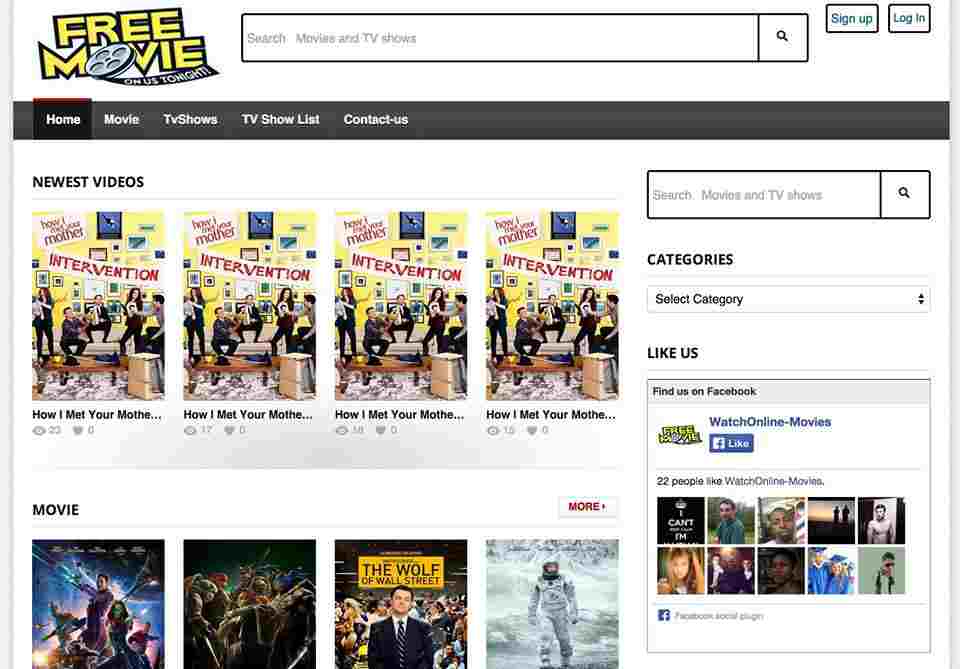The width and height of the screenshot is (960, 669).
Task: Click the 'NEWEST VIDEOS' heading
Action: [x=88, y=182]
